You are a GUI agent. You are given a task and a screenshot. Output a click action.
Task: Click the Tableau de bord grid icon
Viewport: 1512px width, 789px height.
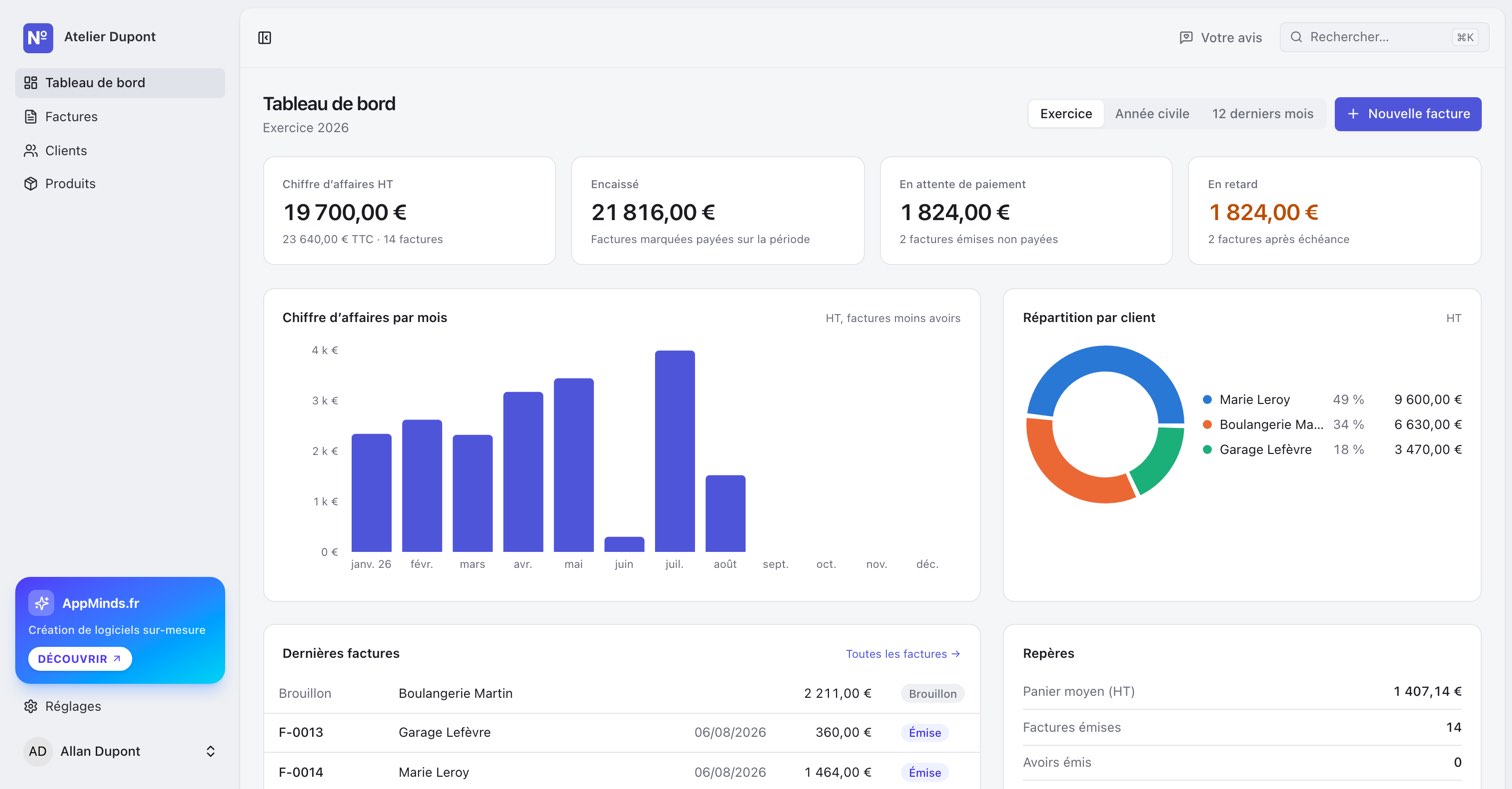(31, 83)
